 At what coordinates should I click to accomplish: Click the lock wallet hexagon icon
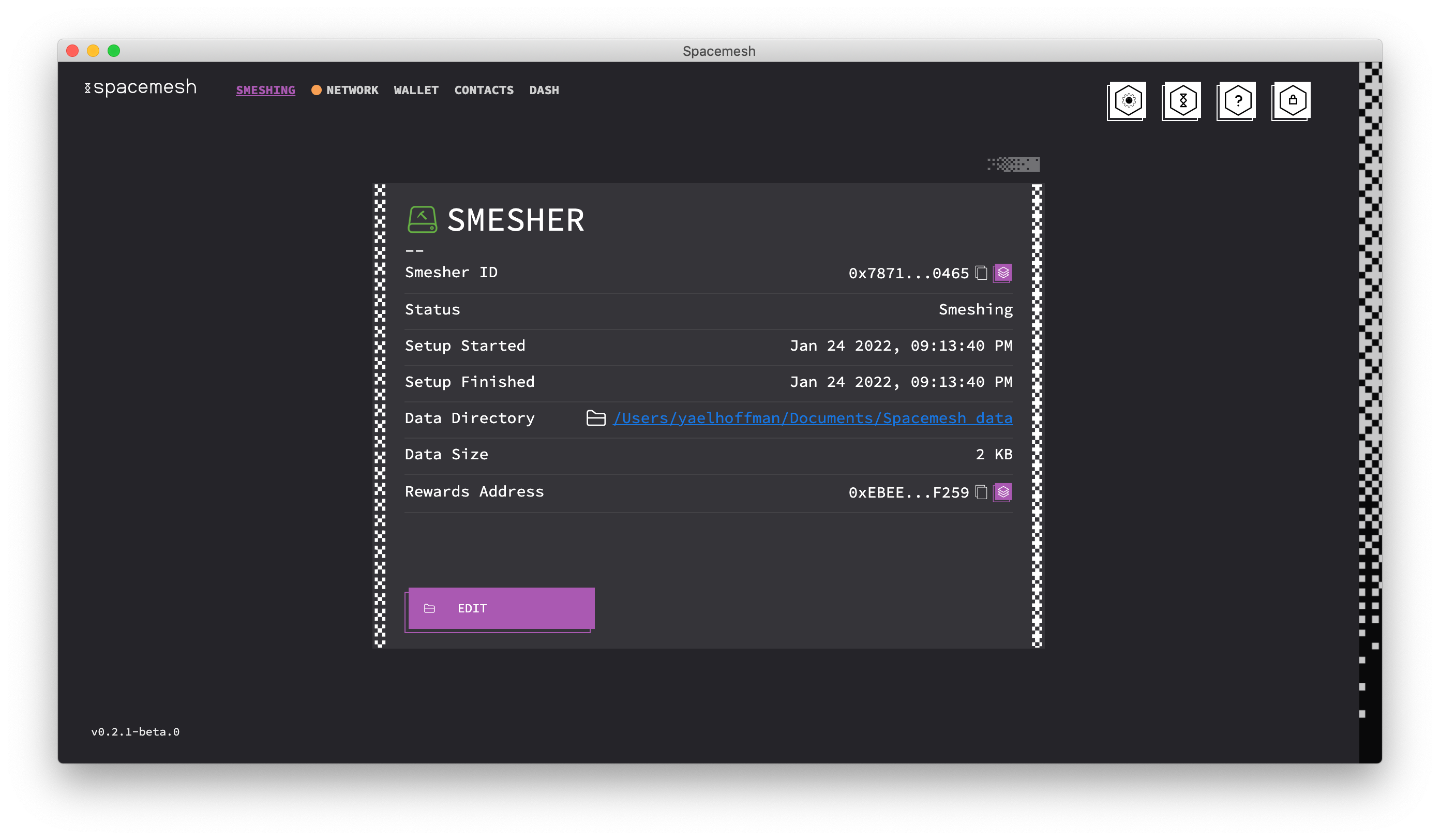[1293, 100]
